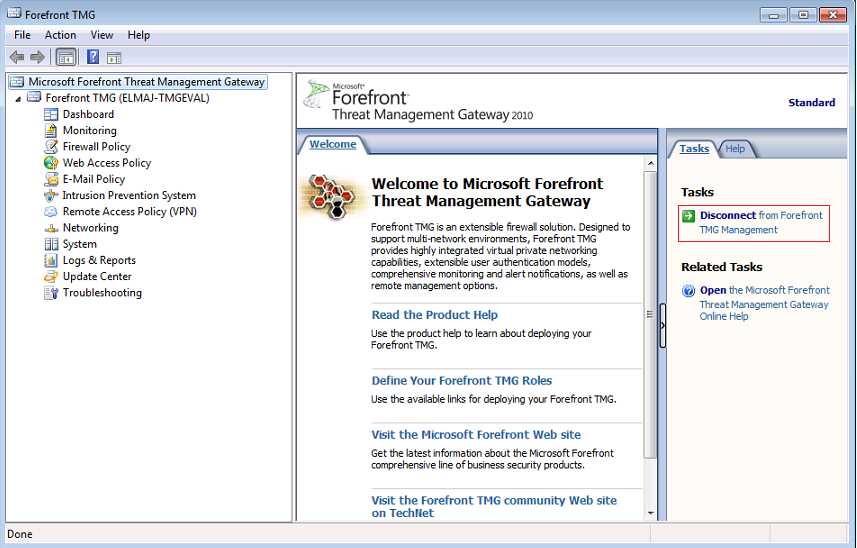Click the blue Help toolbar icon
This screenshot has width=857, height=548.
pyautogui.click(x=93, y=56)
